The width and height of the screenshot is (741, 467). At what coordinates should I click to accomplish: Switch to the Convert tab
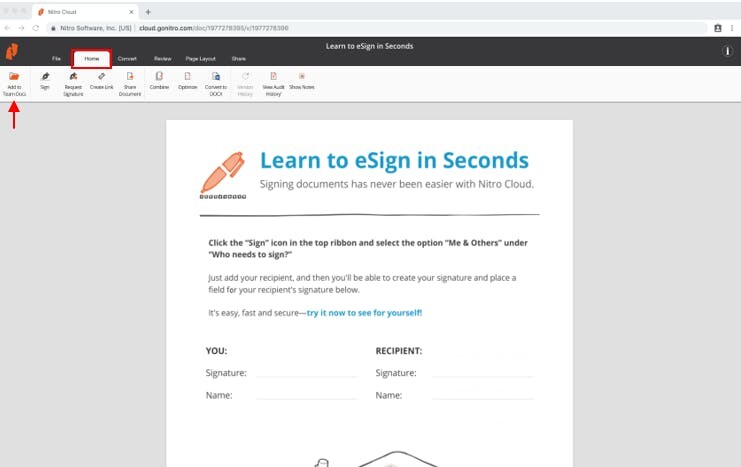127,59
